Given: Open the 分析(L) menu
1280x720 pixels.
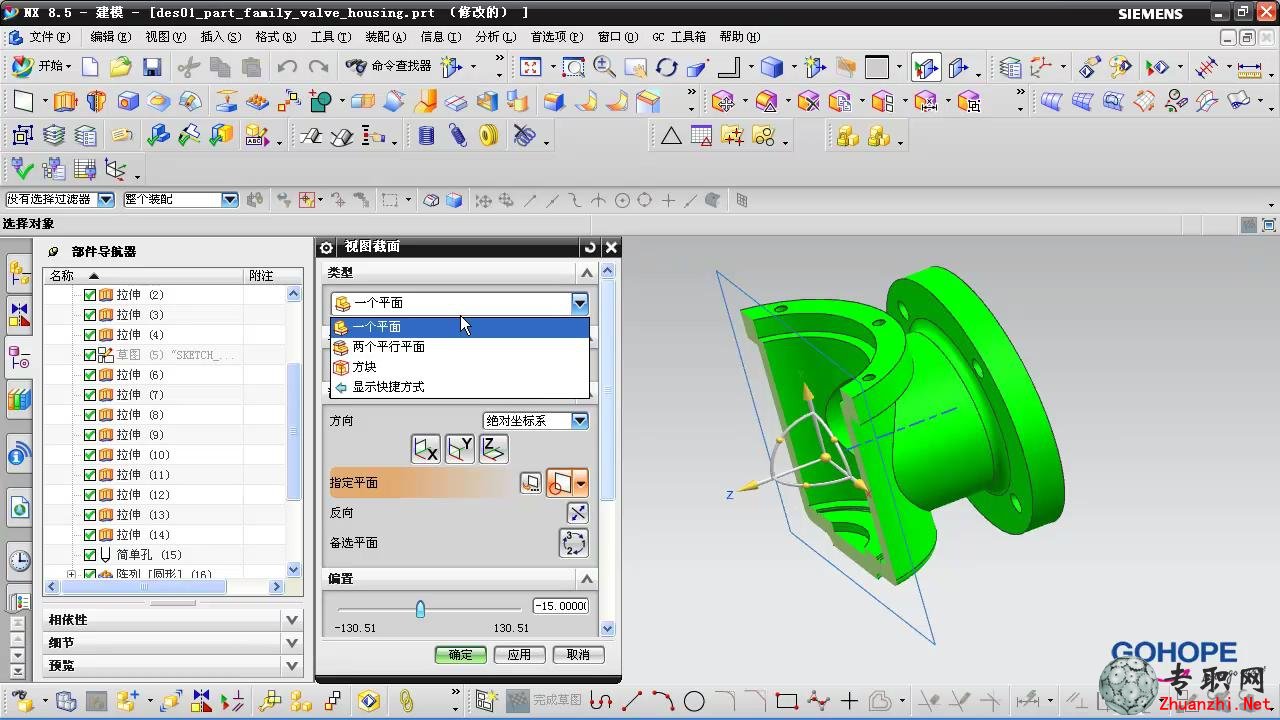Looking at the screenshot, I should point(495,37).
